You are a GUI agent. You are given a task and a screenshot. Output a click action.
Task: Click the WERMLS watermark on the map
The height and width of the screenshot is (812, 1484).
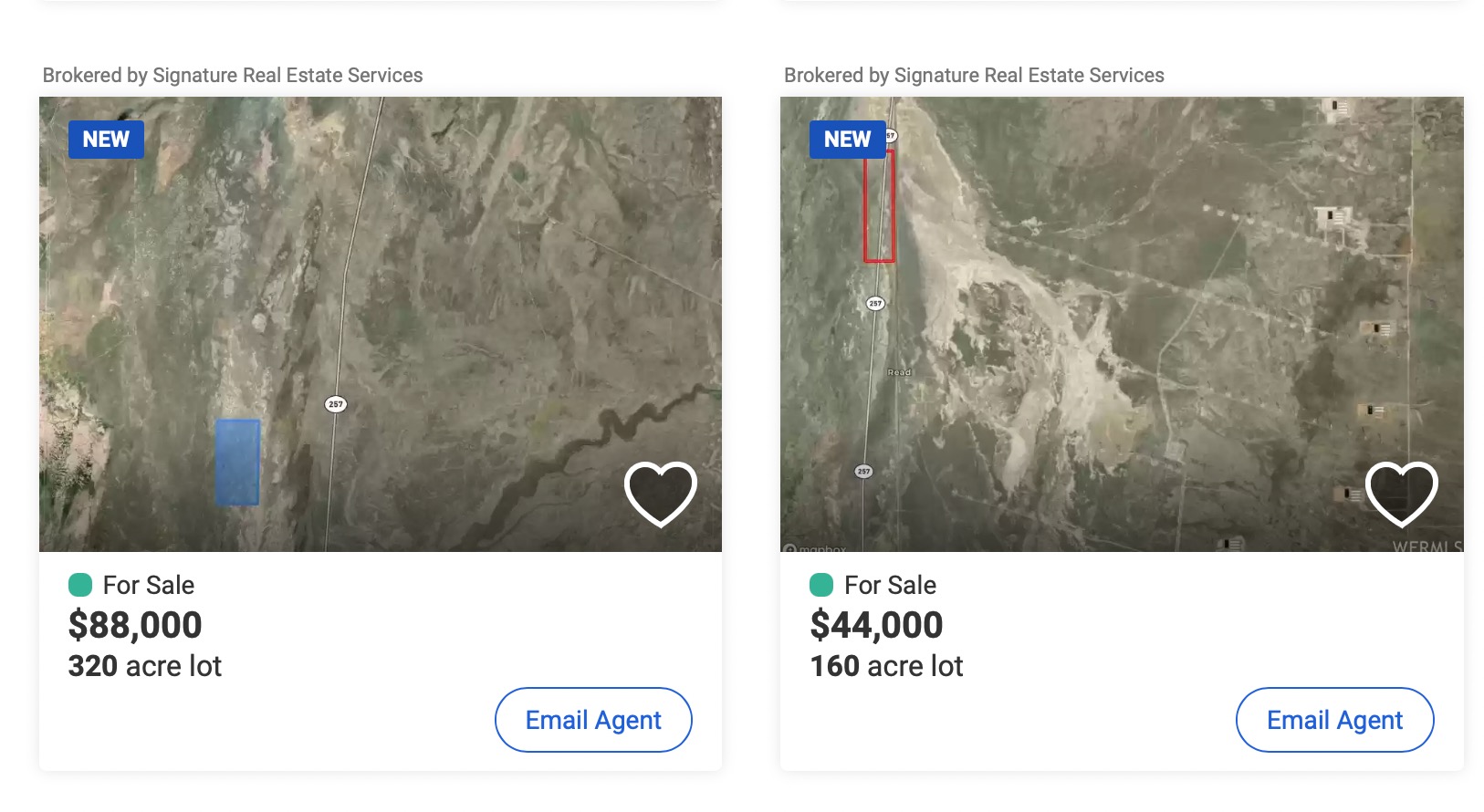(x=1427, y=547)
